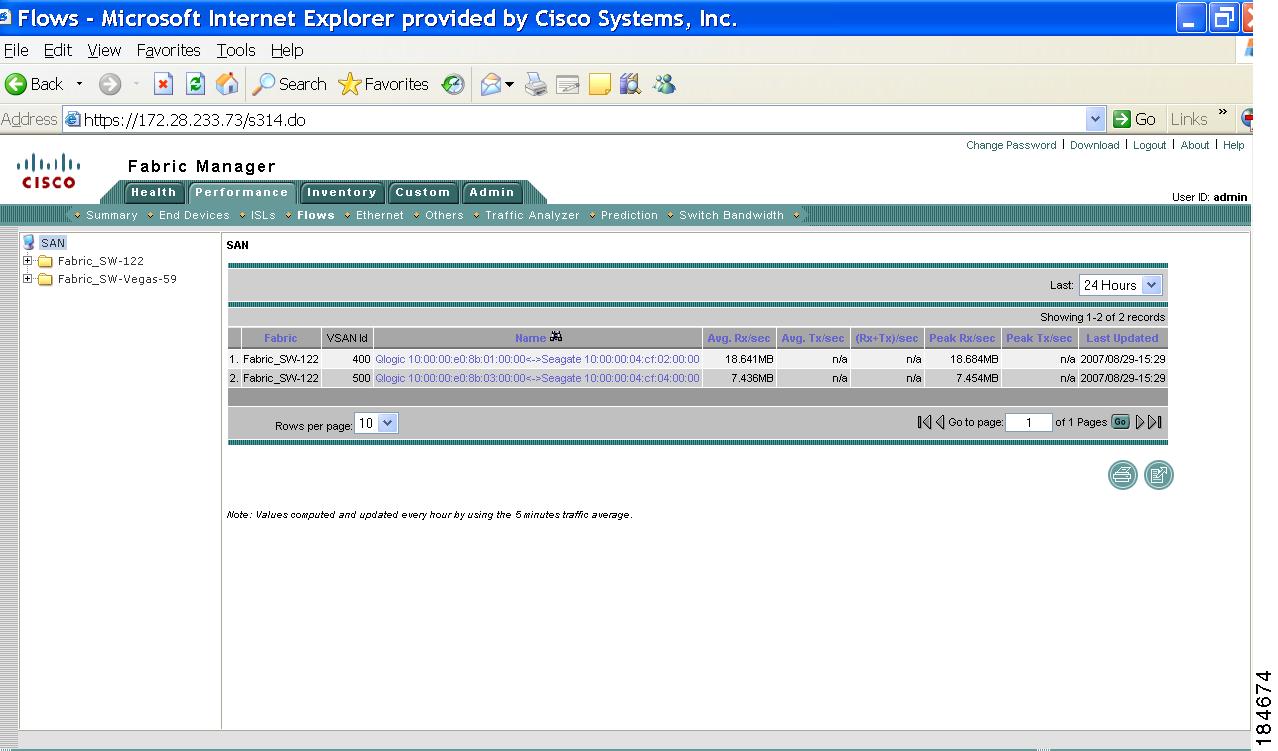Viewport: 1278px width, 751px height.
Task: Sort by Avg. Rx/sec column header
Action: [739, 338]
